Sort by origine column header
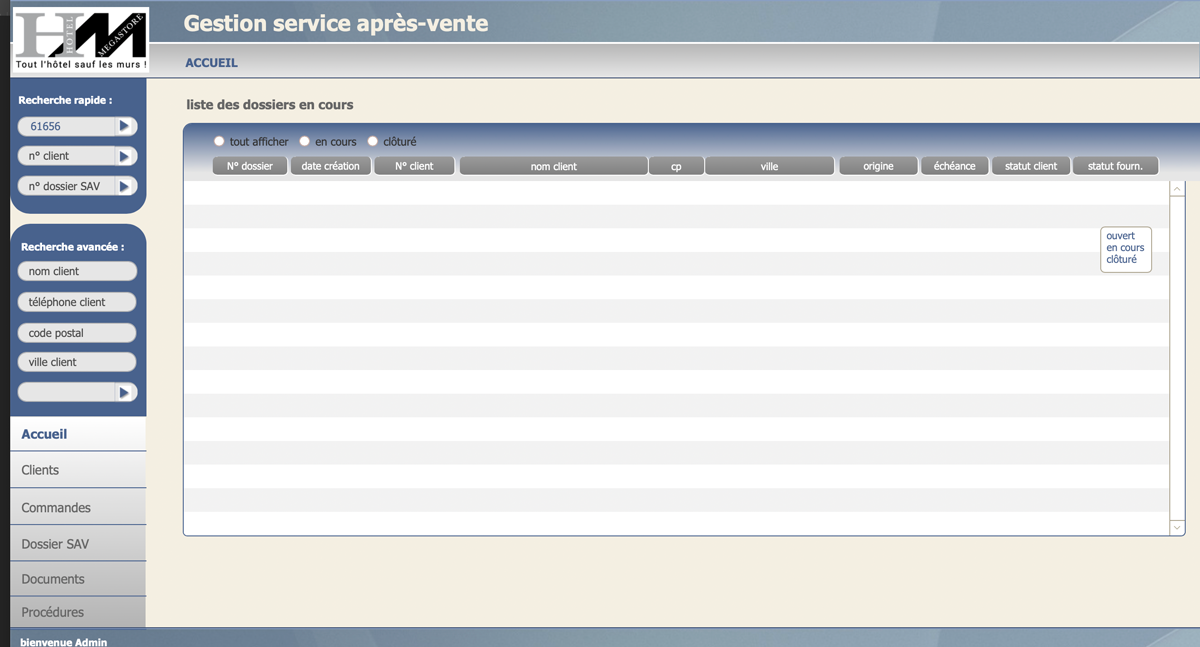Image resolution: width=1200 pixels, height=647 pixels. click(878, 166)
